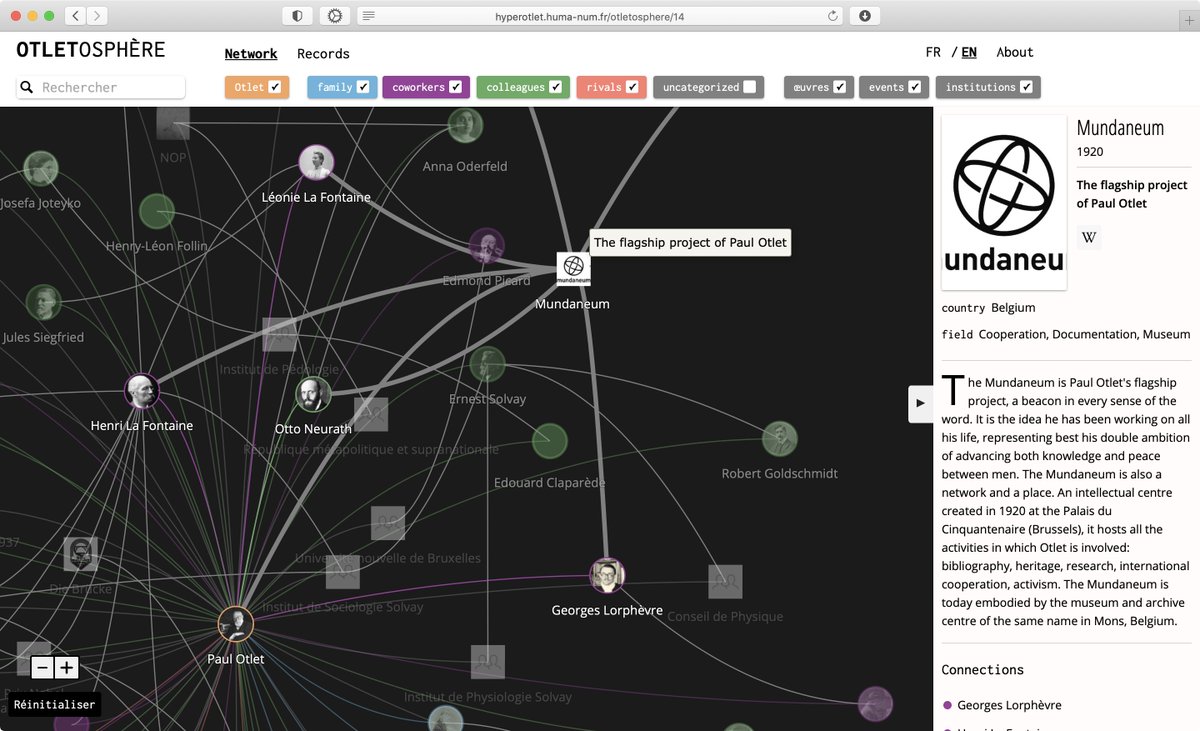Select the Henry-Léon Follin node
Screen dimensions: 1200x731
click(157, 212)
